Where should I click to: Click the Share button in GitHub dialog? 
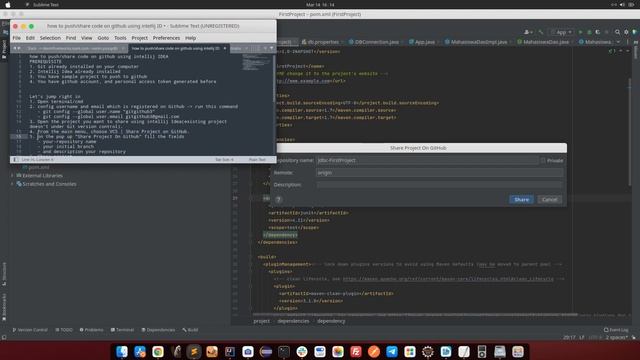pos(521,200)
